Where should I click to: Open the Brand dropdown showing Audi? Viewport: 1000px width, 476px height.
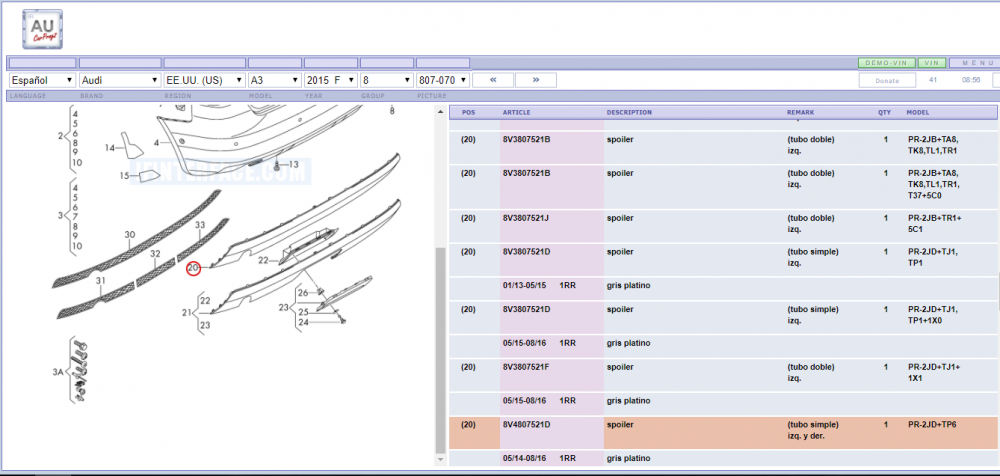119,80
